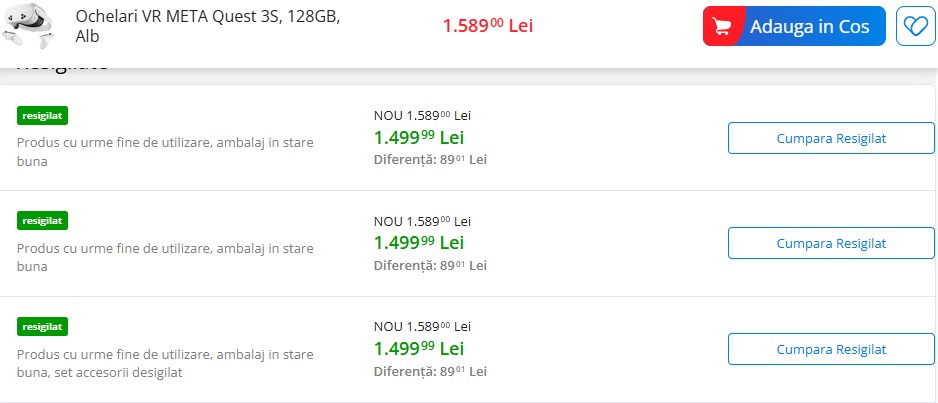Image resolution: width=938 pixels, height=403 pixels.
Task: Click the first offer's Diferență 89 Lei label
Action: (430, 160)
